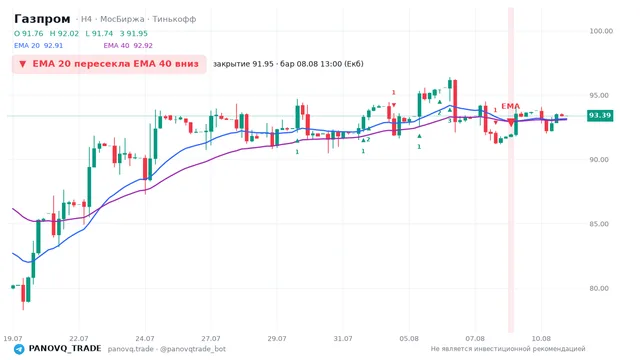
Task: Click the open value O 91.76
Action: [x=29, y=33]
